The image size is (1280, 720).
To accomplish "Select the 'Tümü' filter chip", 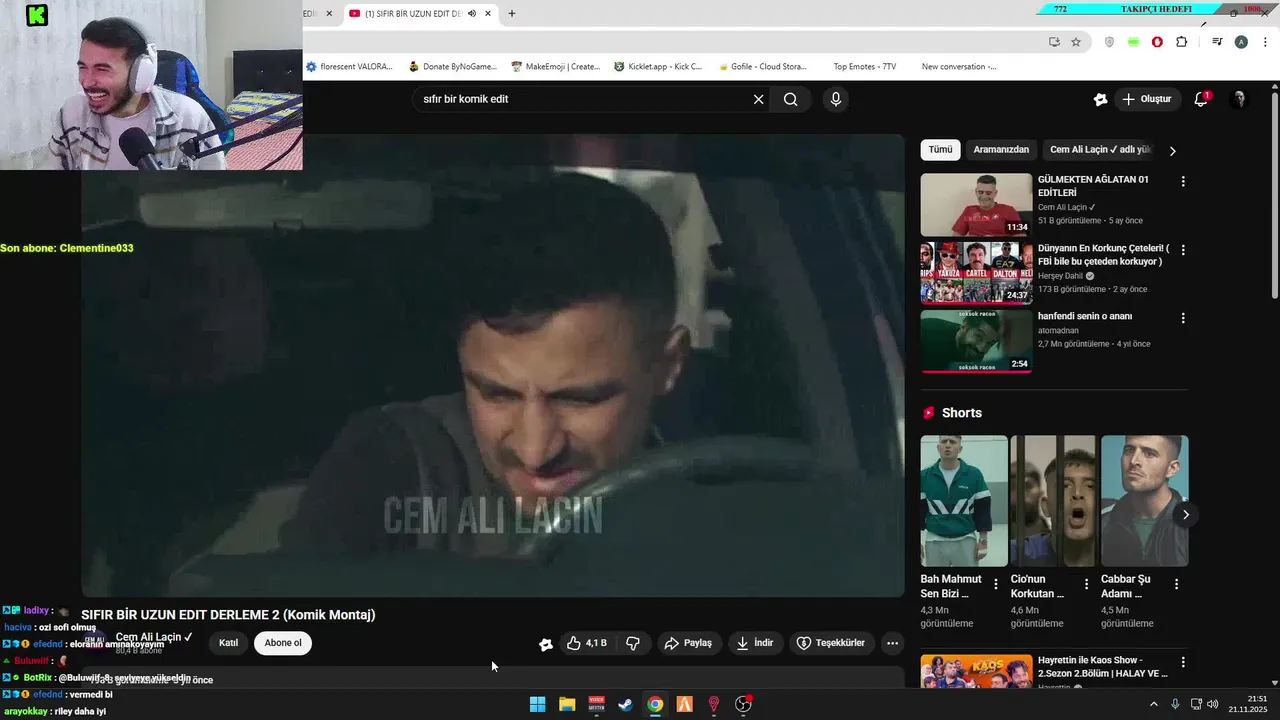I will click(940, 150).
